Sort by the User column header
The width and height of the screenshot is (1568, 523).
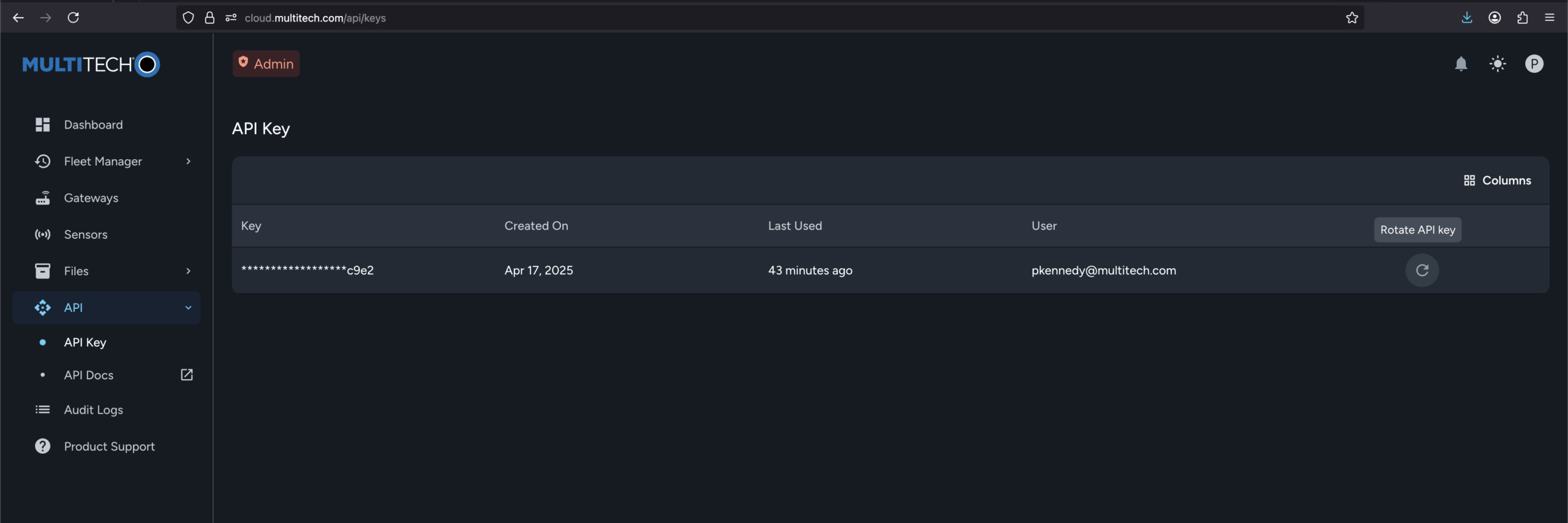point(1044,226)
